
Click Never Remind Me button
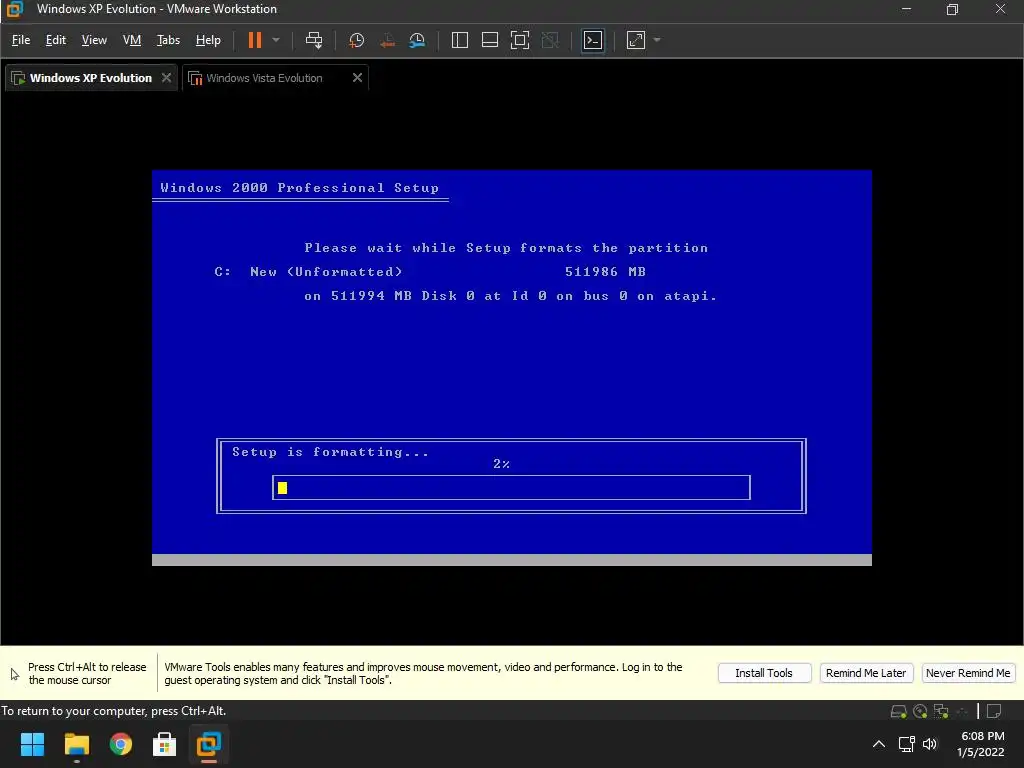tap(968, 673)
